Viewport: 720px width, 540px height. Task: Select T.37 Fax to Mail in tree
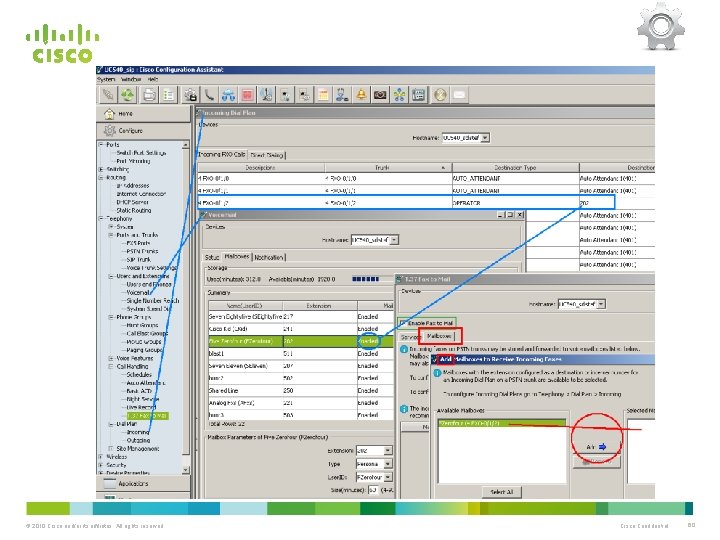click(148, 416)
